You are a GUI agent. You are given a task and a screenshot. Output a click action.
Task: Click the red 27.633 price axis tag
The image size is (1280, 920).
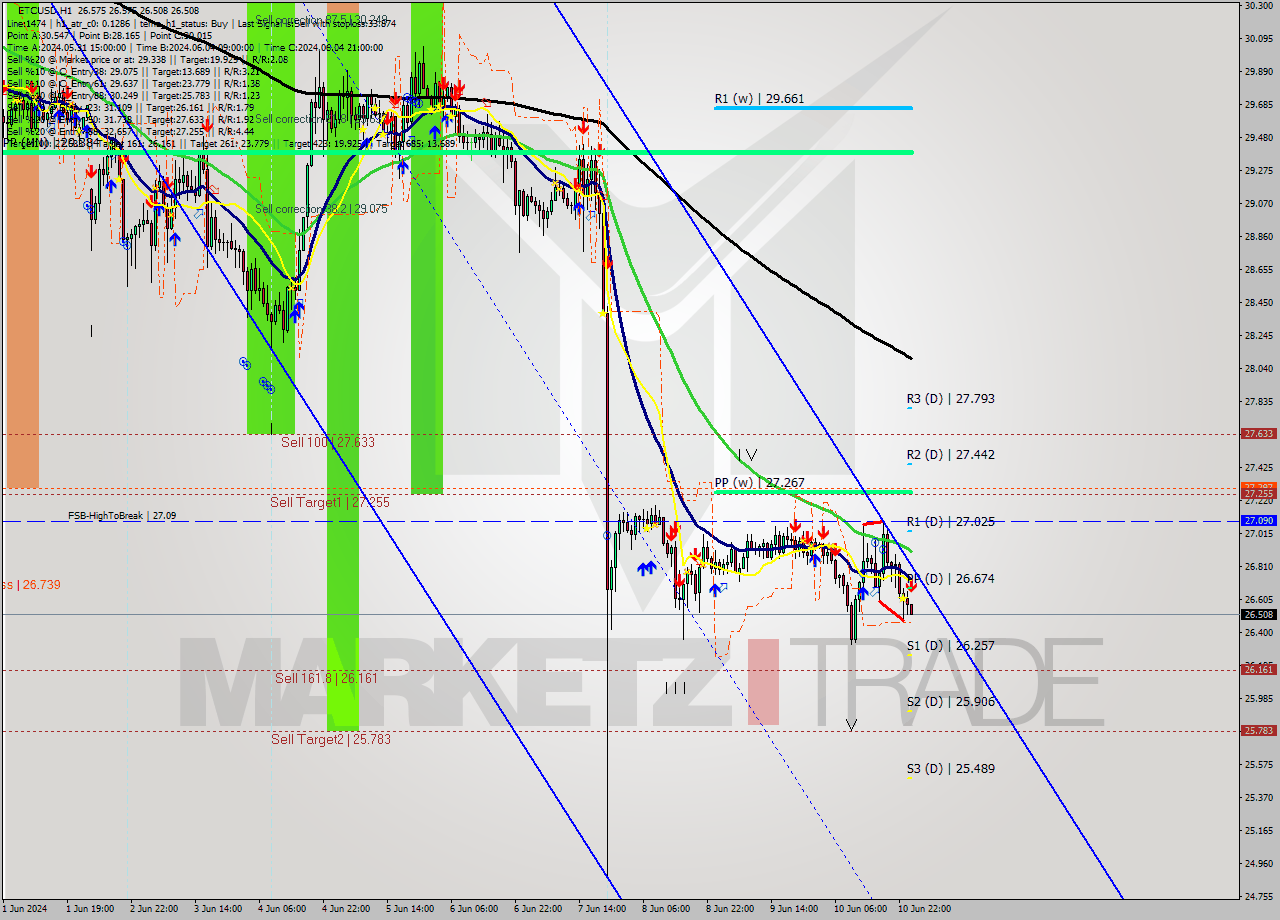[x=1258, y=434]
